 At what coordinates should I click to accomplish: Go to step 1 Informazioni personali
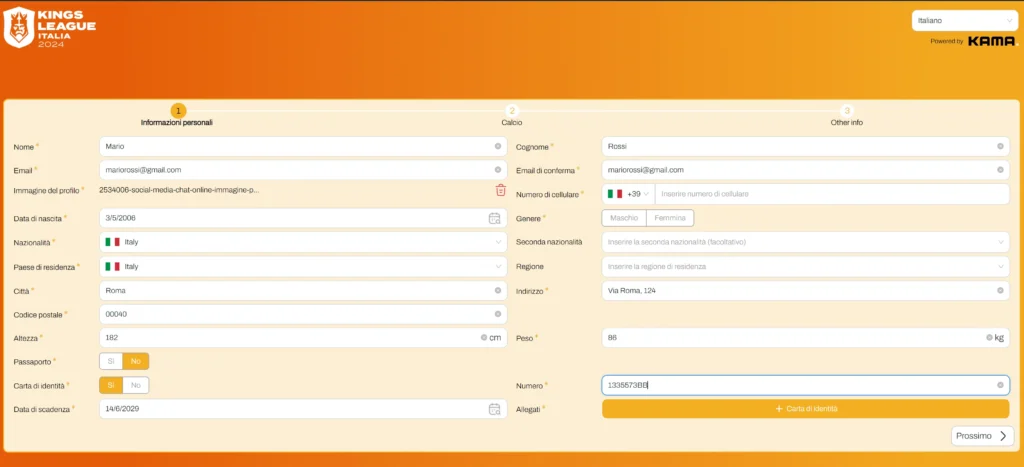178,116
